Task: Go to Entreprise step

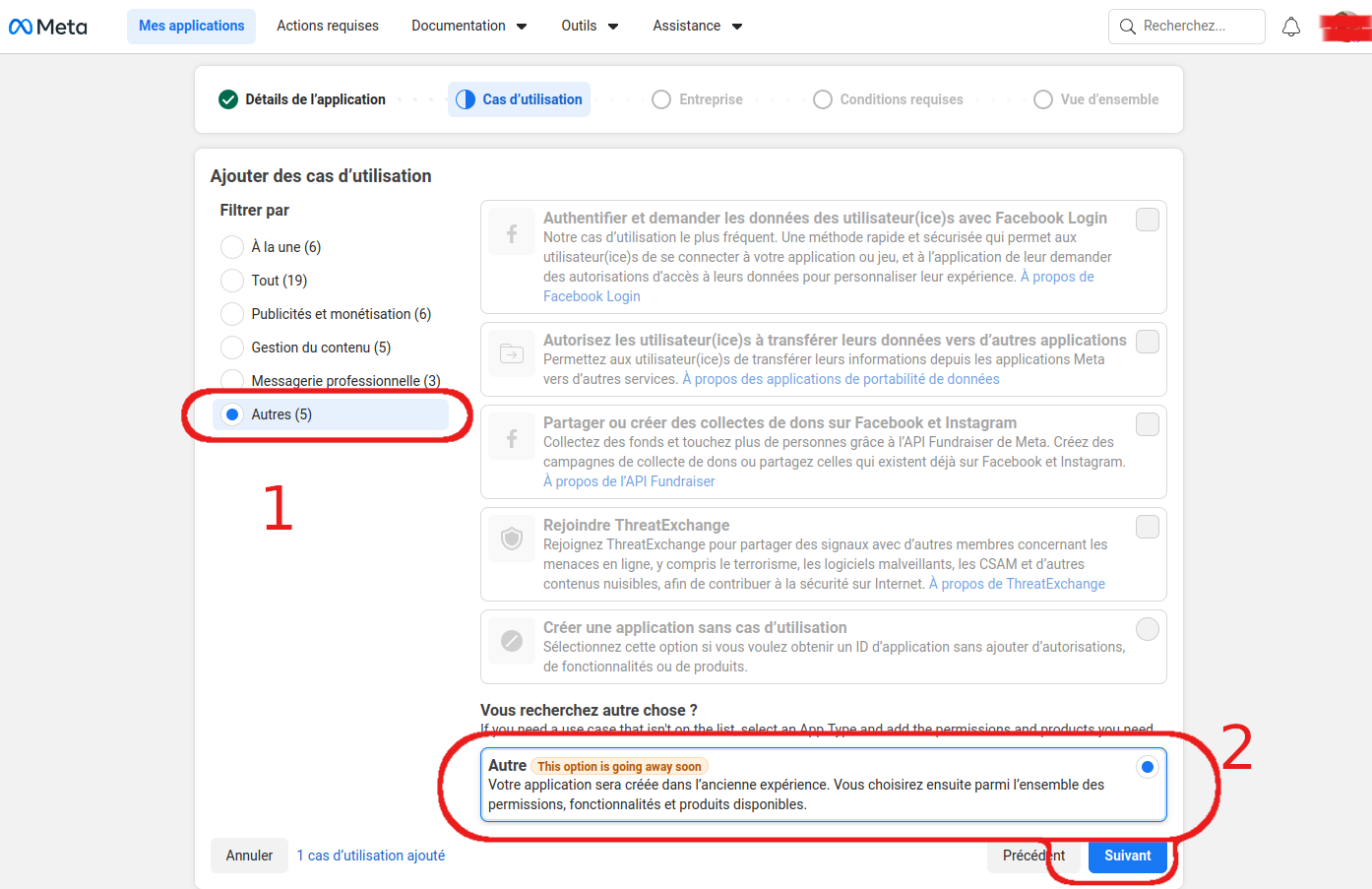Action: pyautogui.click(x=698, y=99)
